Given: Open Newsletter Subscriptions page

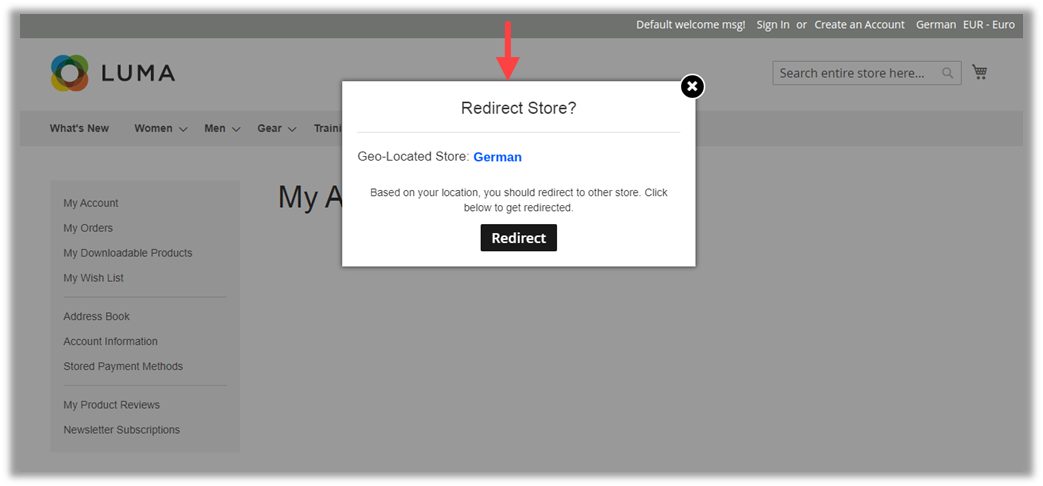Looking at the screenshot, I should 121,430.
